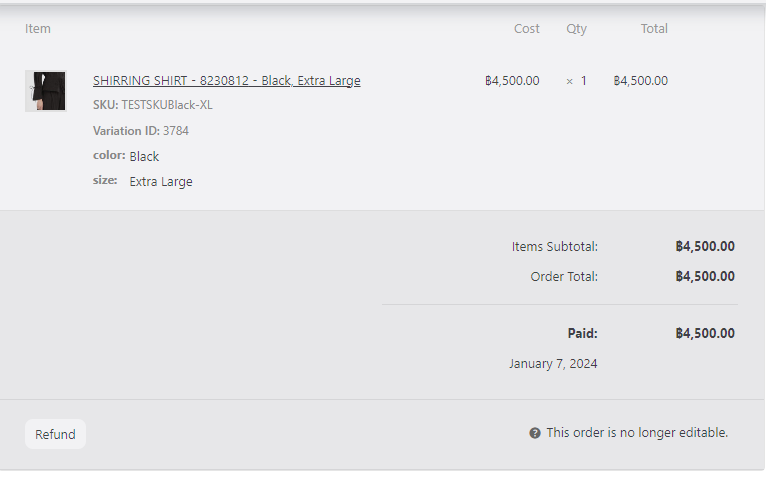
Task: Click the line item total amount
Action: [x=641, y=81]
